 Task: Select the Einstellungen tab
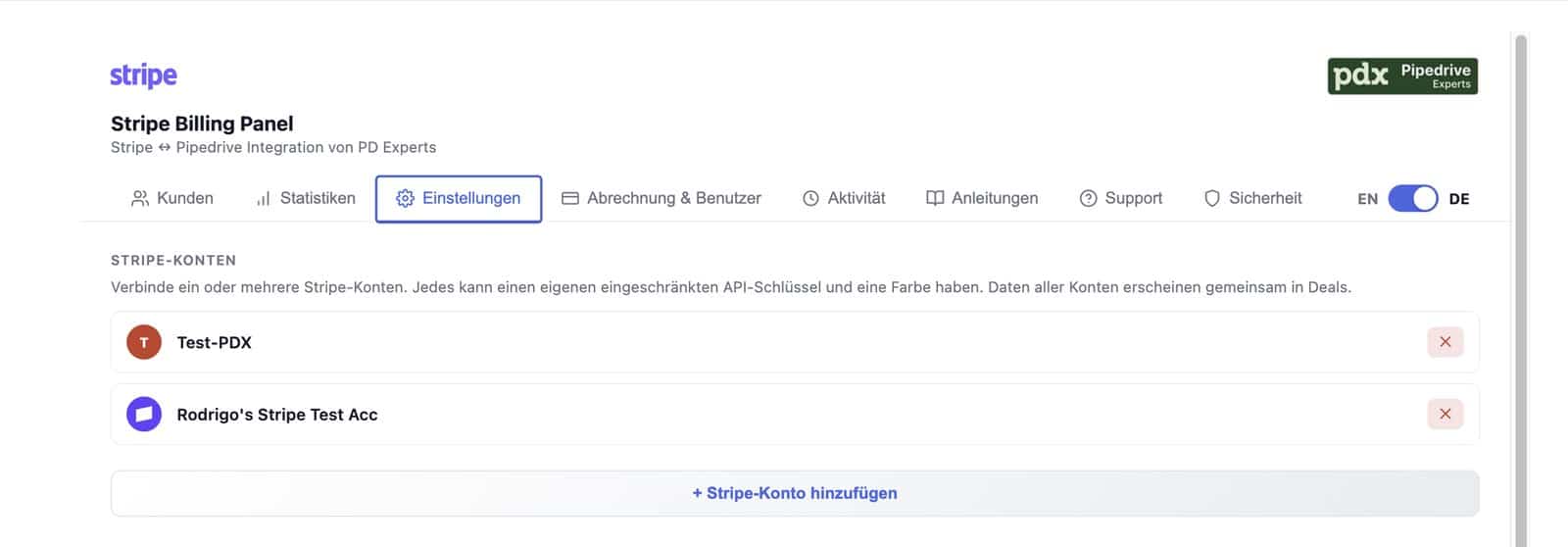(459, 199)
